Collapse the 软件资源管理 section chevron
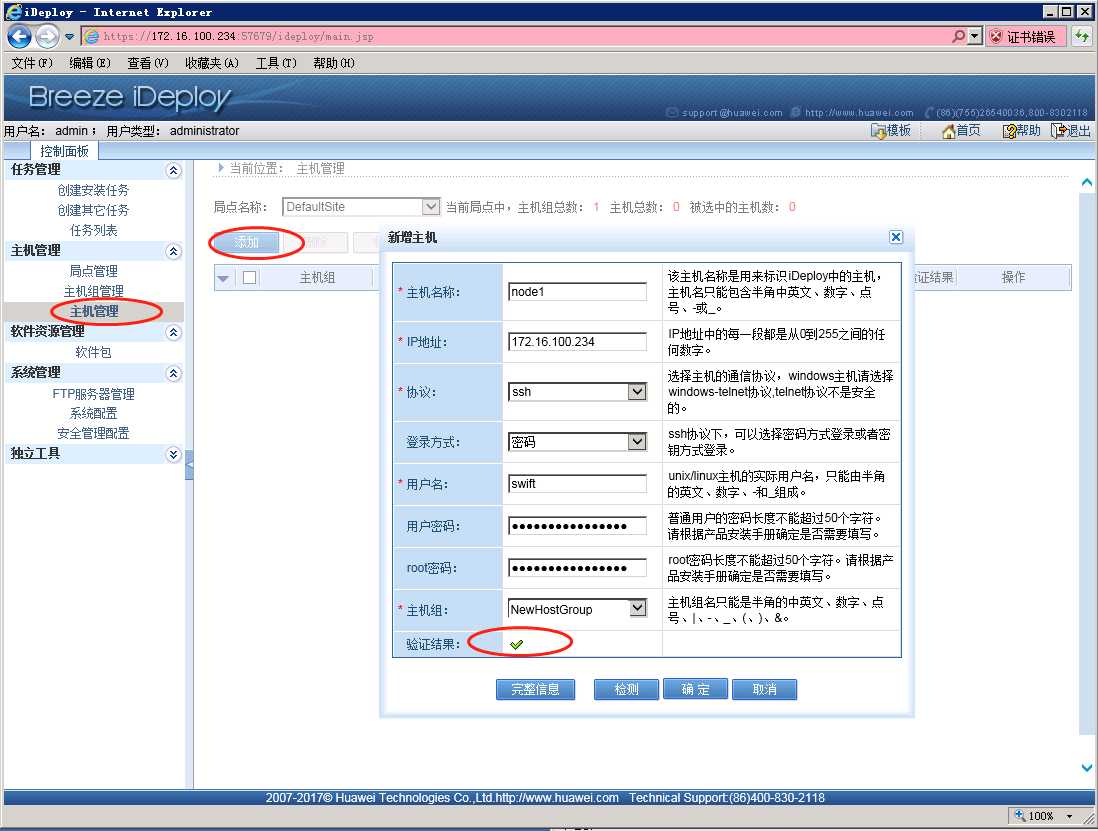 pos(174,333)
